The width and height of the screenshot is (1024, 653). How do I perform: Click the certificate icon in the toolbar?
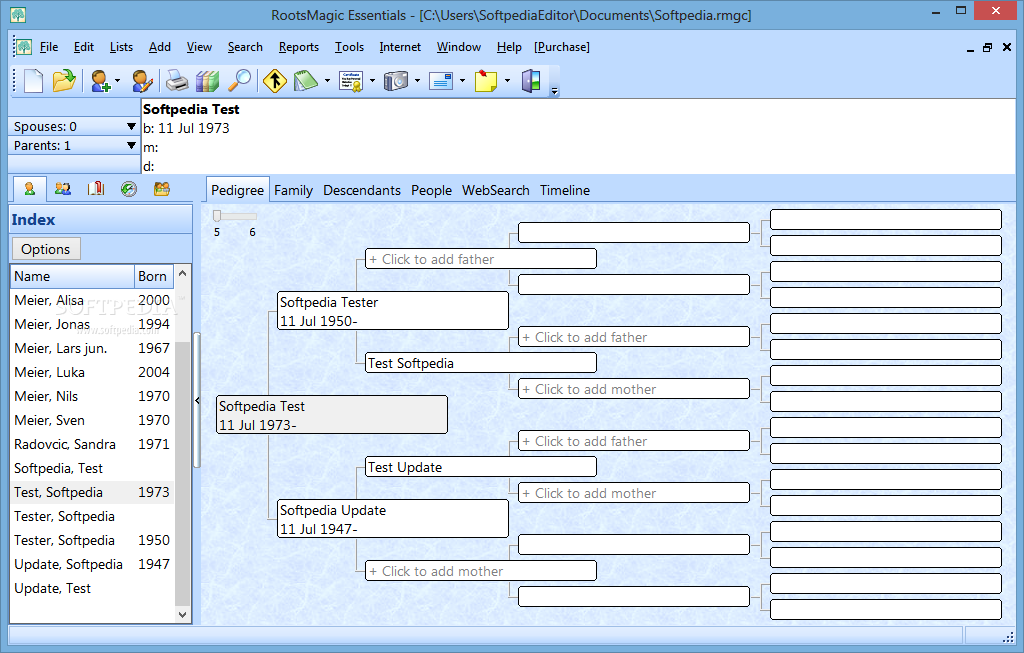(x=351, y=81)
